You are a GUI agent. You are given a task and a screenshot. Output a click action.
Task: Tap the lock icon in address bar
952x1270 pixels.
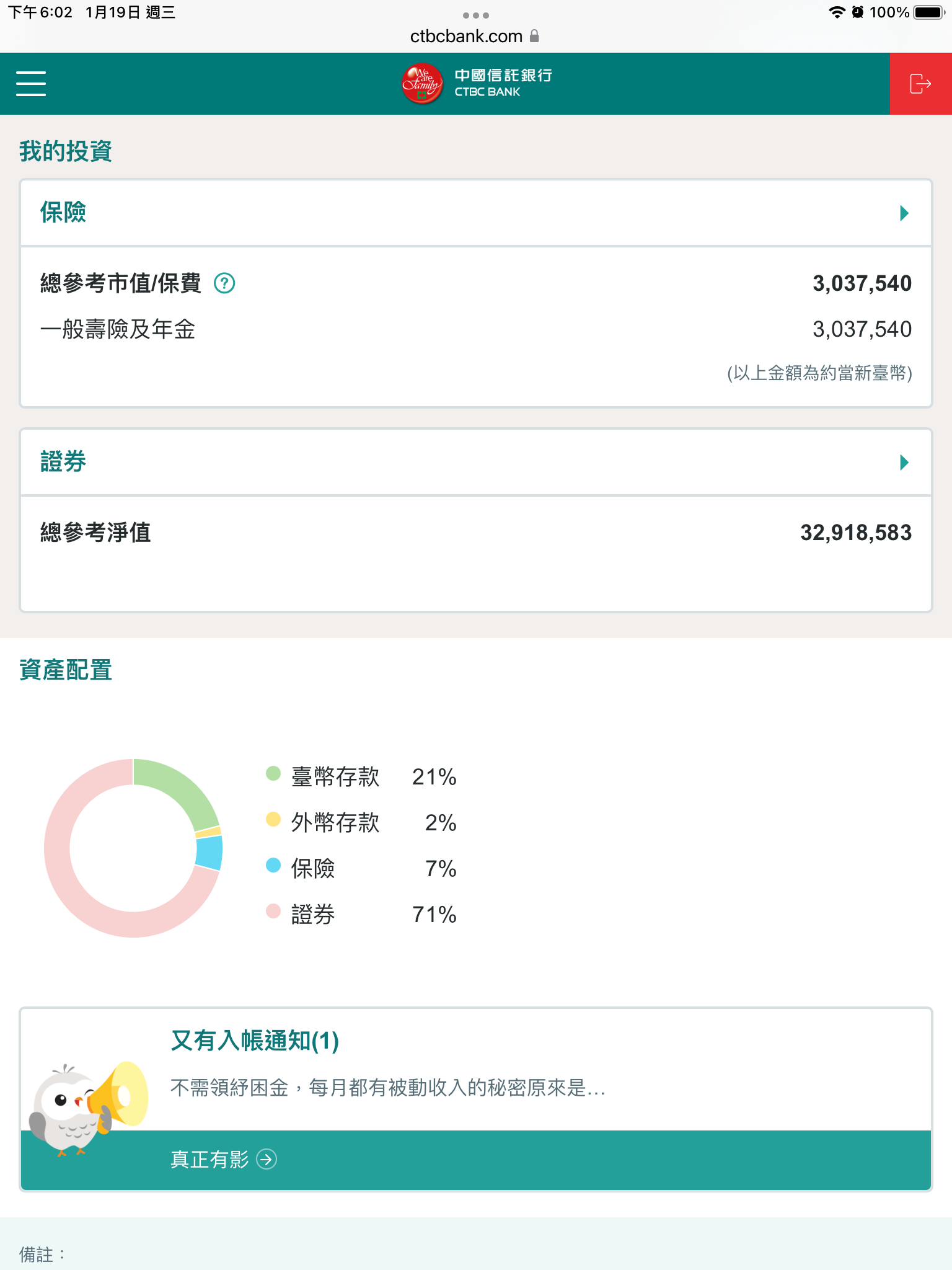(535, 36)
